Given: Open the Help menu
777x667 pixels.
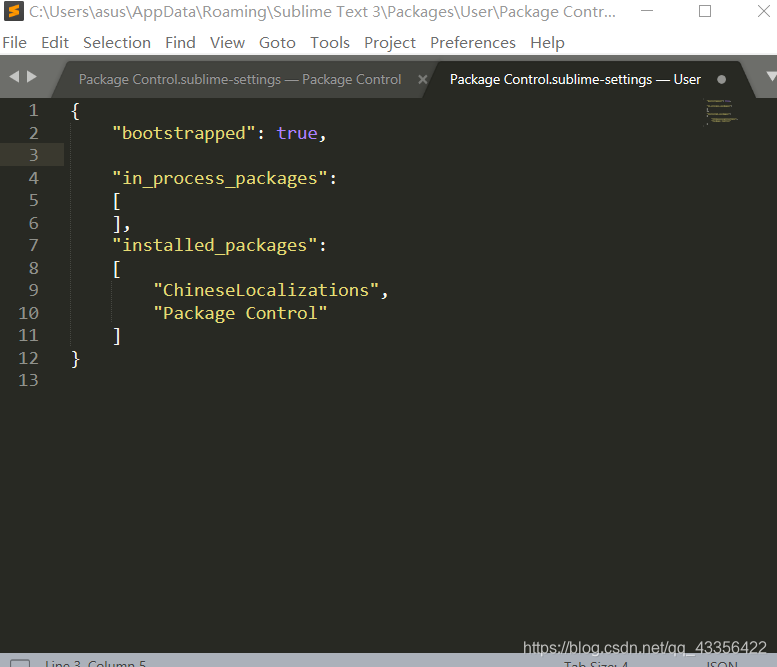Looking at the screenshot, I should (547, 43).
